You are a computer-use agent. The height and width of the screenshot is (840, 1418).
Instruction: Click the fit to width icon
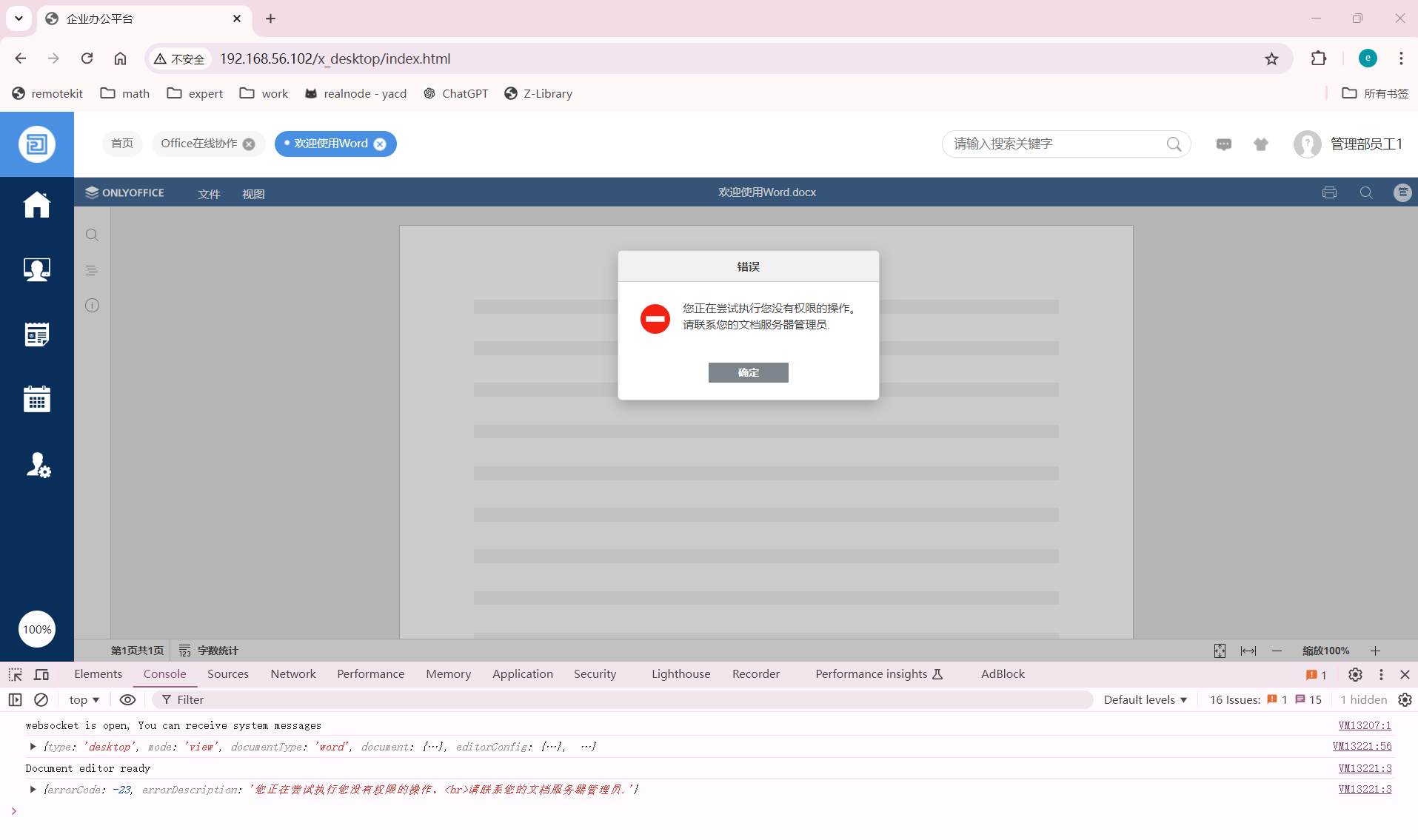point(1248,651)
